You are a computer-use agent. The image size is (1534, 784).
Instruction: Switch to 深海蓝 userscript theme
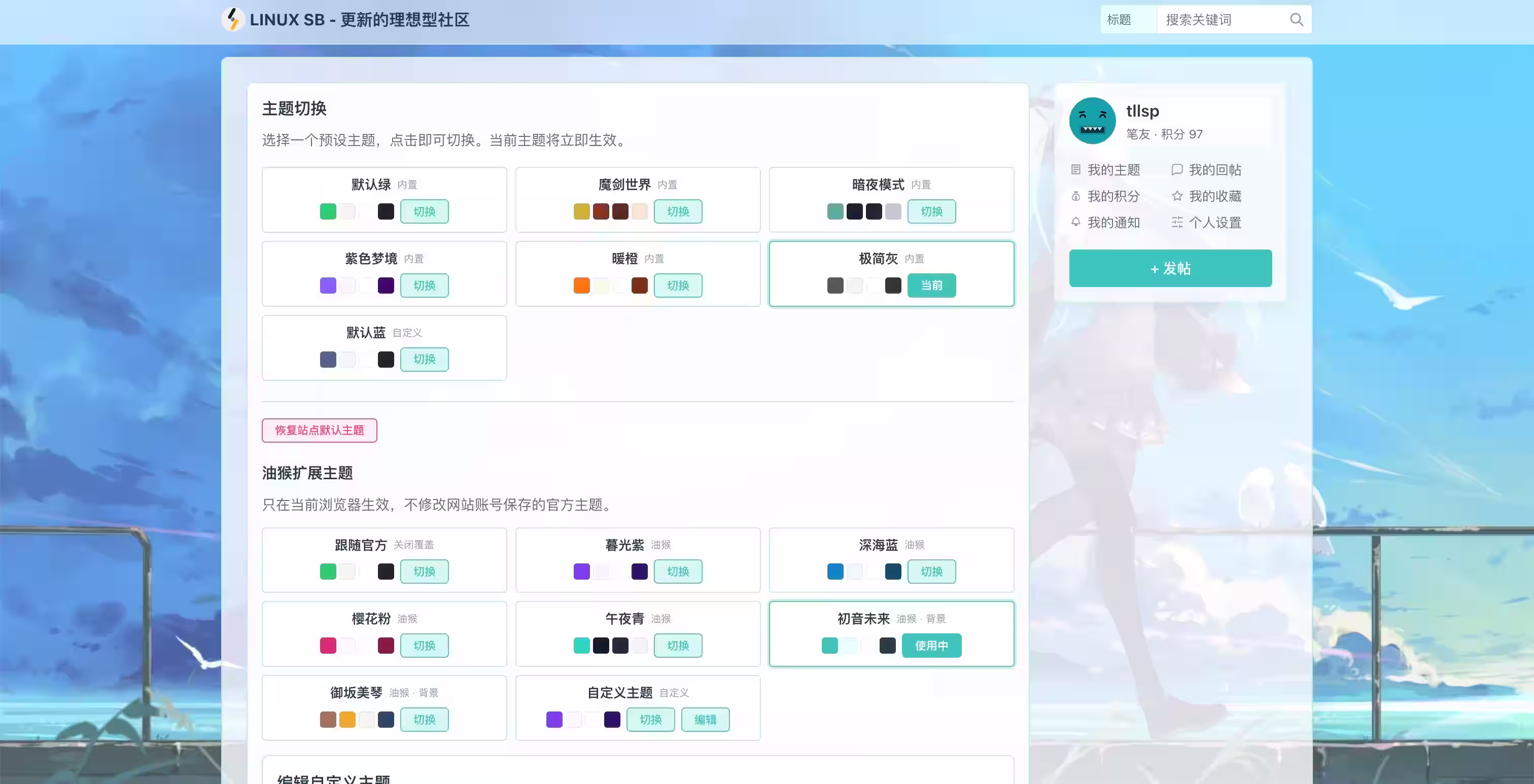coord(931,572)
